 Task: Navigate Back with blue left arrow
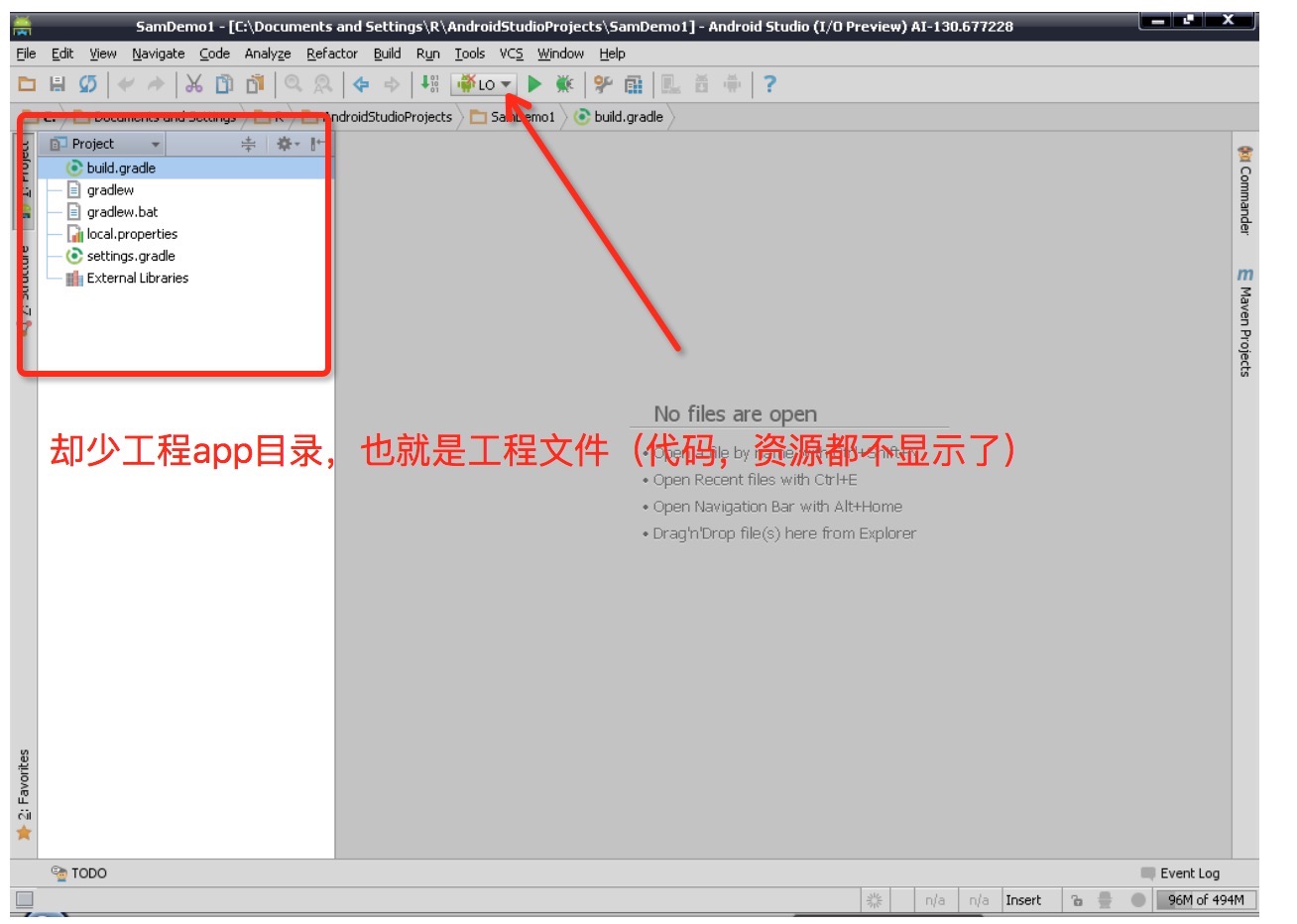[362, 84]
